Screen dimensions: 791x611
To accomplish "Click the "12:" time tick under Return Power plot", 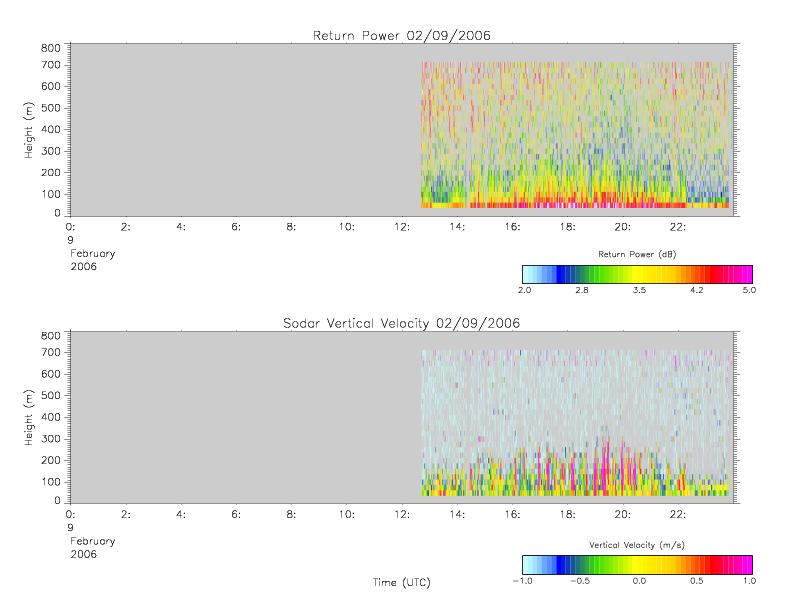I will point(402,227).
